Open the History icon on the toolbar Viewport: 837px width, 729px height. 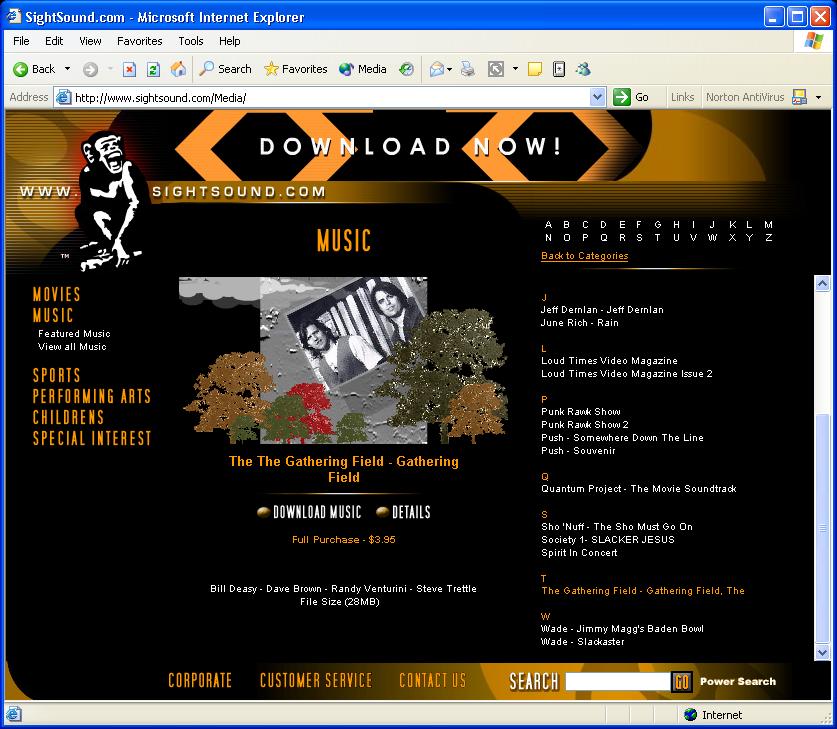[406, 69]
